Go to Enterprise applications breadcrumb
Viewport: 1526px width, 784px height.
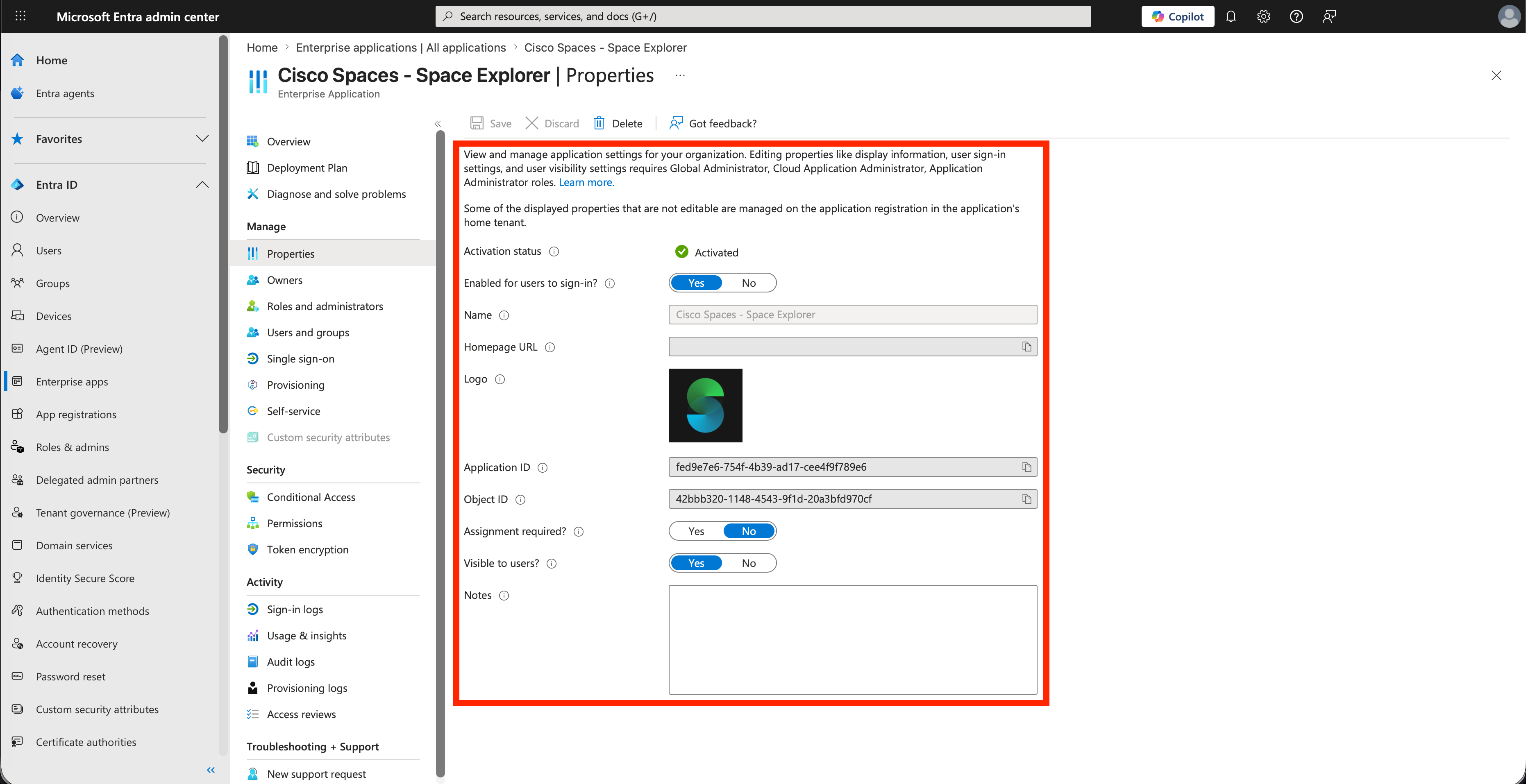click(400, 48)
